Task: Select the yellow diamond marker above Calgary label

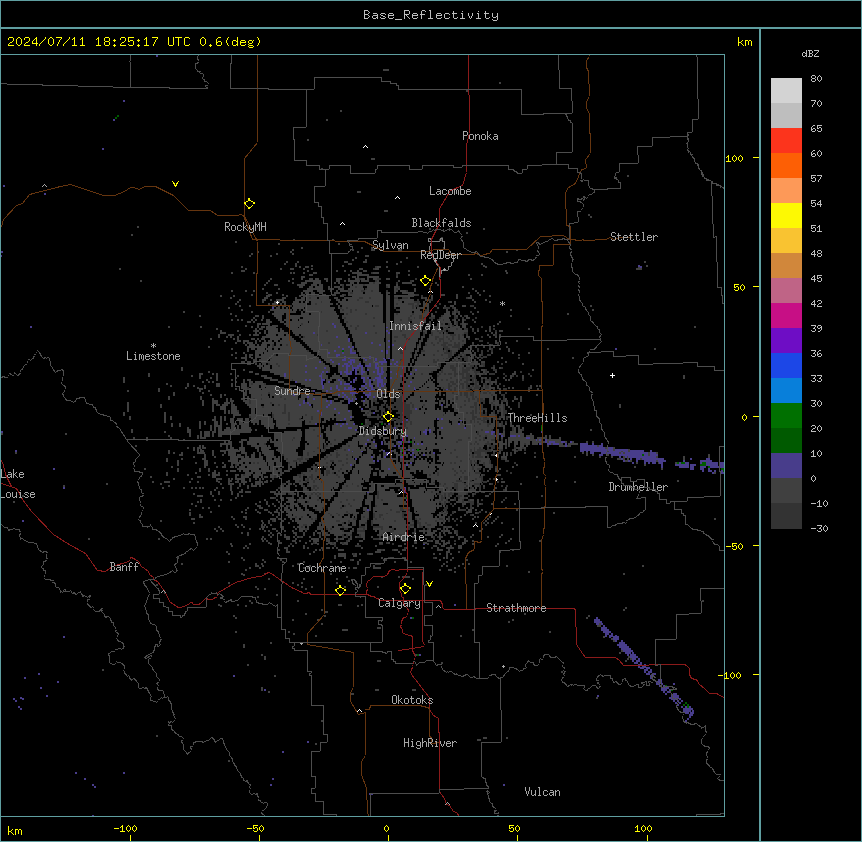Action: (x=405, y=589)
